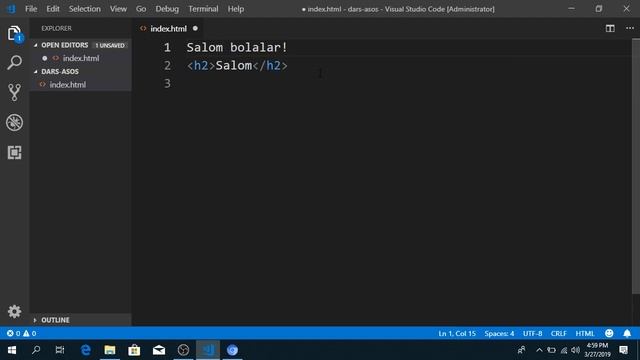Open the Help menu
This screenshot has width=640, height=360.
pos(236,9)
